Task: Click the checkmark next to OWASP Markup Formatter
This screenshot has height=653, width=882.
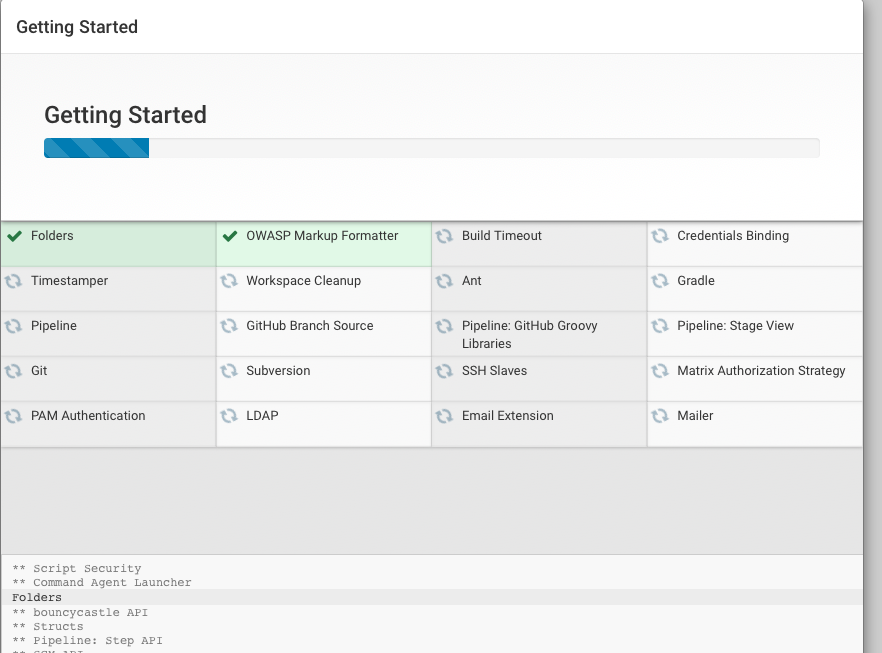Action: click(x=230, y=236)
